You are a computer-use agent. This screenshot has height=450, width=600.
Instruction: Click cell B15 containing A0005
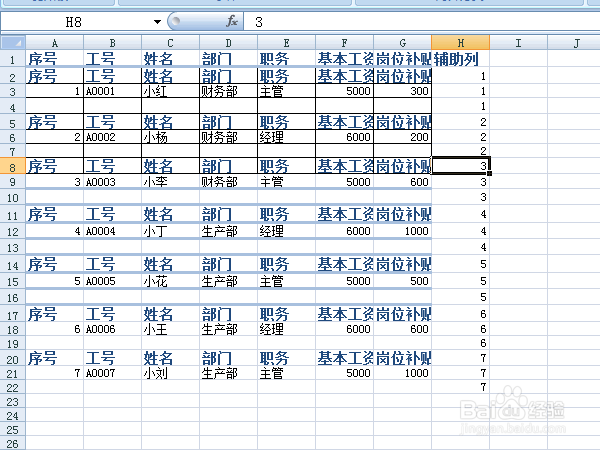[112, 281]
